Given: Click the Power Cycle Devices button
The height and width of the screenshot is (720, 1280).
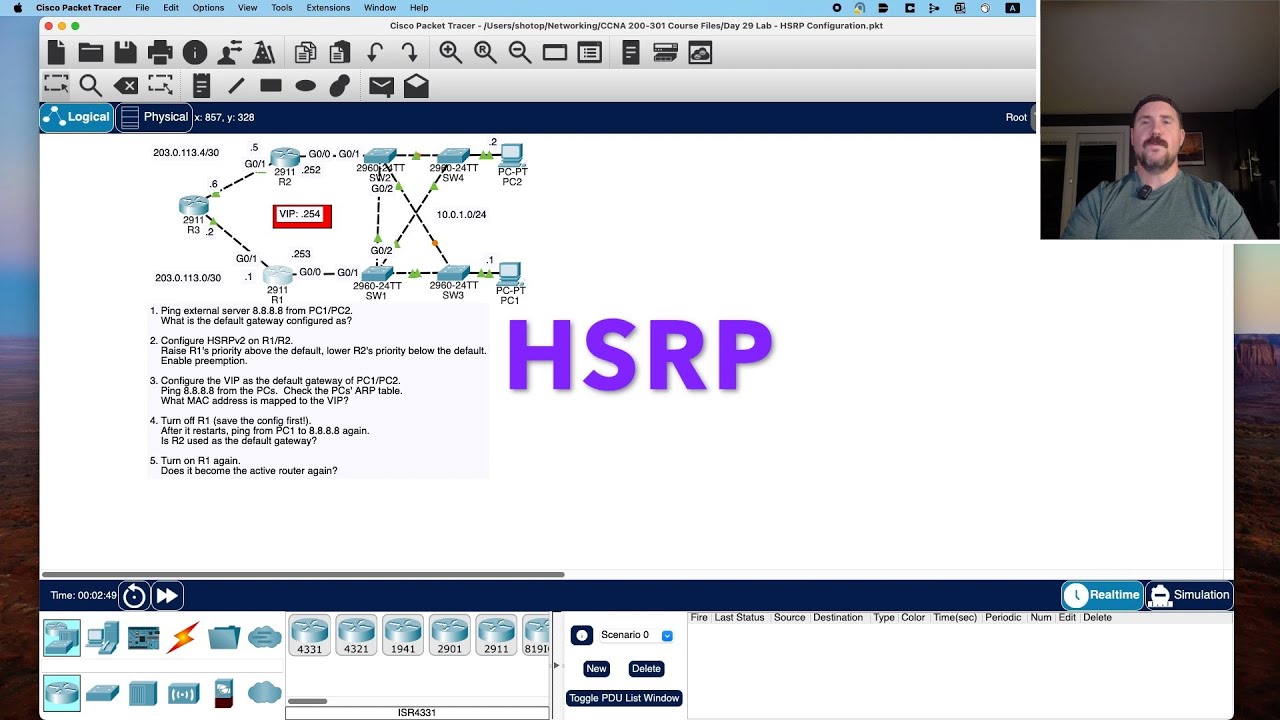Looking at the screenshot, I should (134, 596).
